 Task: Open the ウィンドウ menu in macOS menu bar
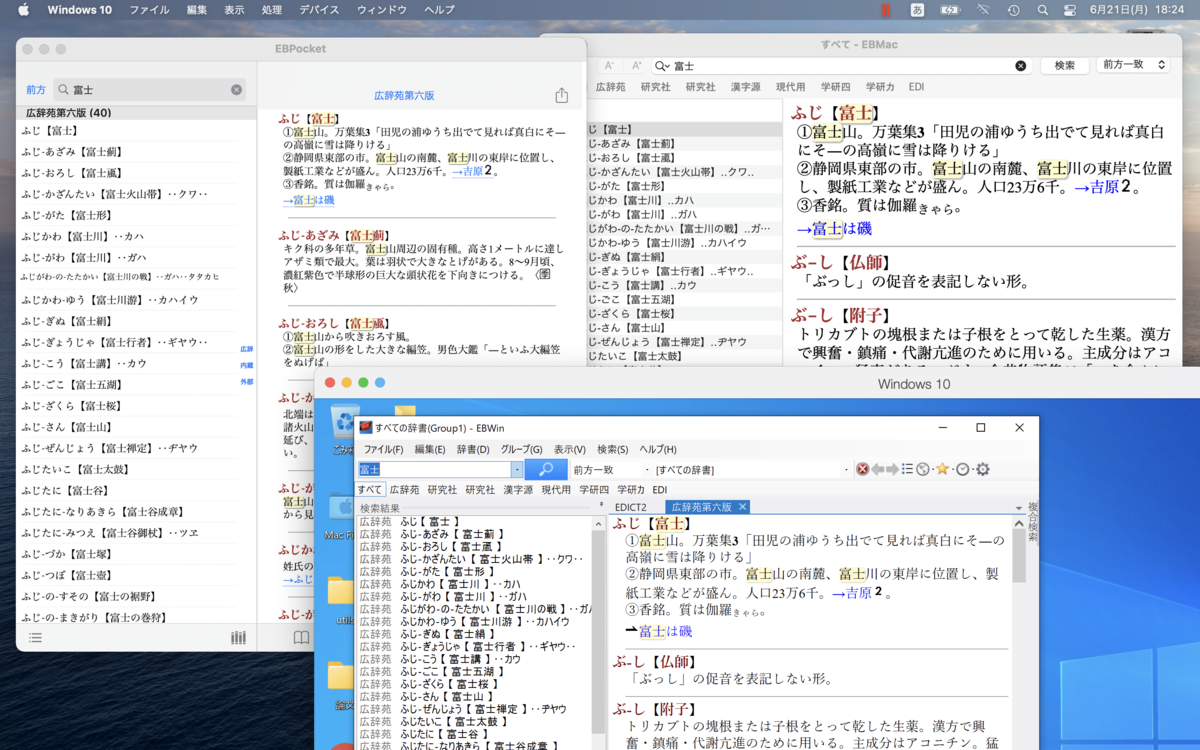(x=382, y=10)
